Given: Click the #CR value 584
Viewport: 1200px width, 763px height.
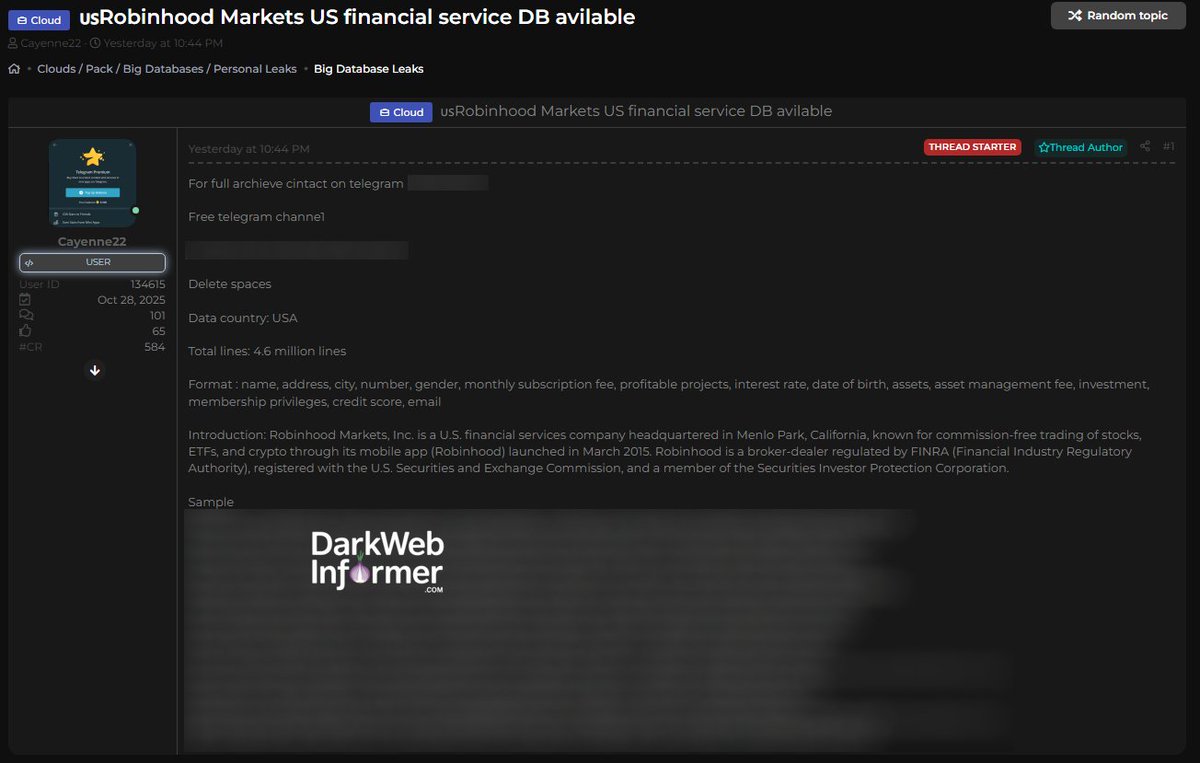Looking at the screenshot, I should point(155,347).
